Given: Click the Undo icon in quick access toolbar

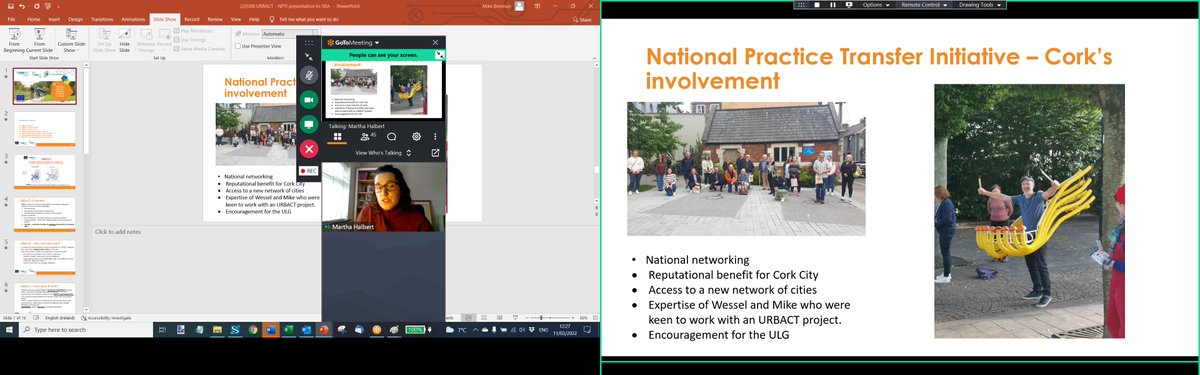Looking at the screenshot, I should pos(21,6).
